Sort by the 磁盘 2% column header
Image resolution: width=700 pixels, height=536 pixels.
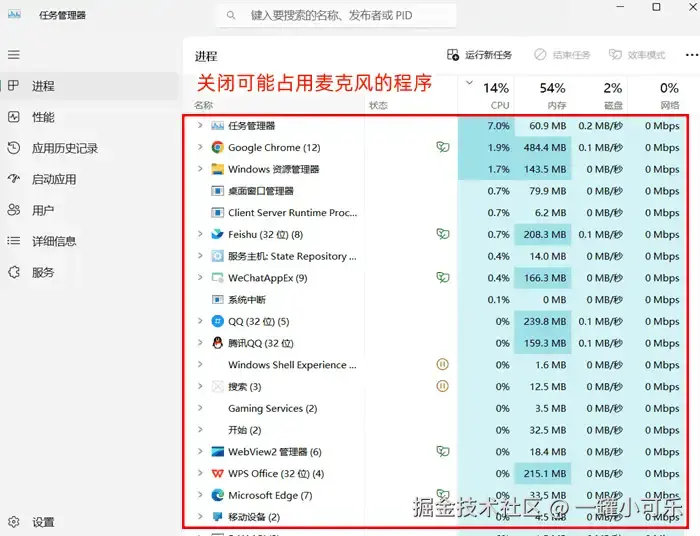600,95
